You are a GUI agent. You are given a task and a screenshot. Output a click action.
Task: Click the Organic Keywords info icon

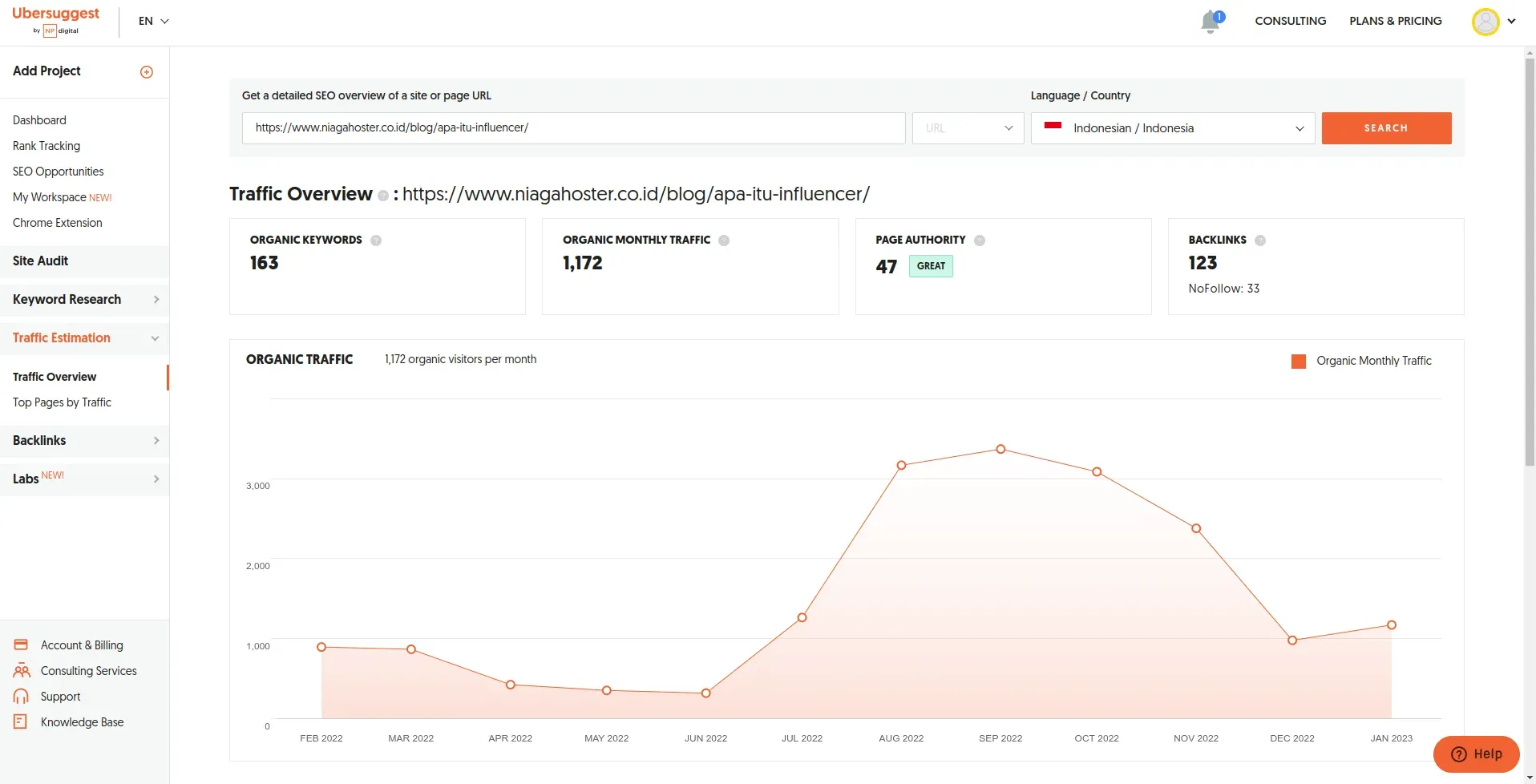[376, 240]
